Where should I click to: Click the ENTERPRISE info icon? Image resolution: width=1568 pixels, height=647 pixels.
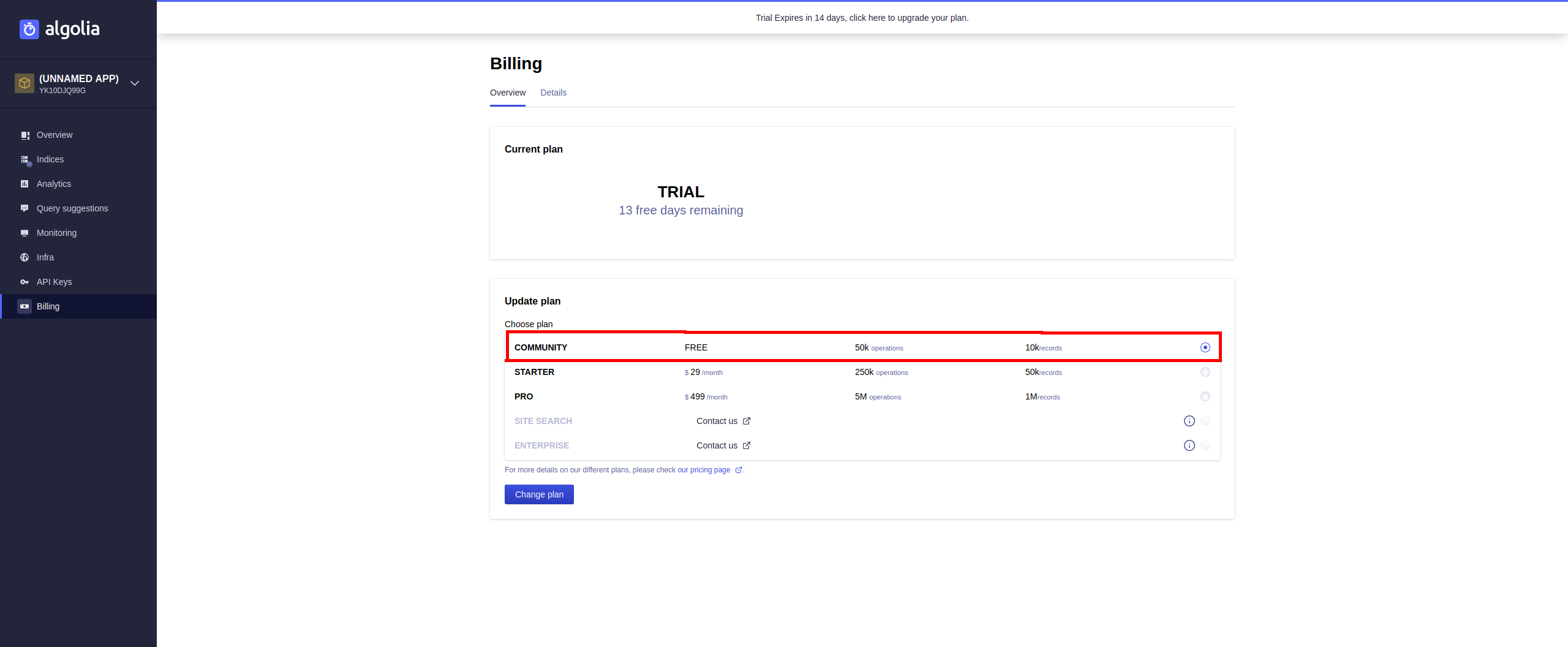click(1189, 445)
